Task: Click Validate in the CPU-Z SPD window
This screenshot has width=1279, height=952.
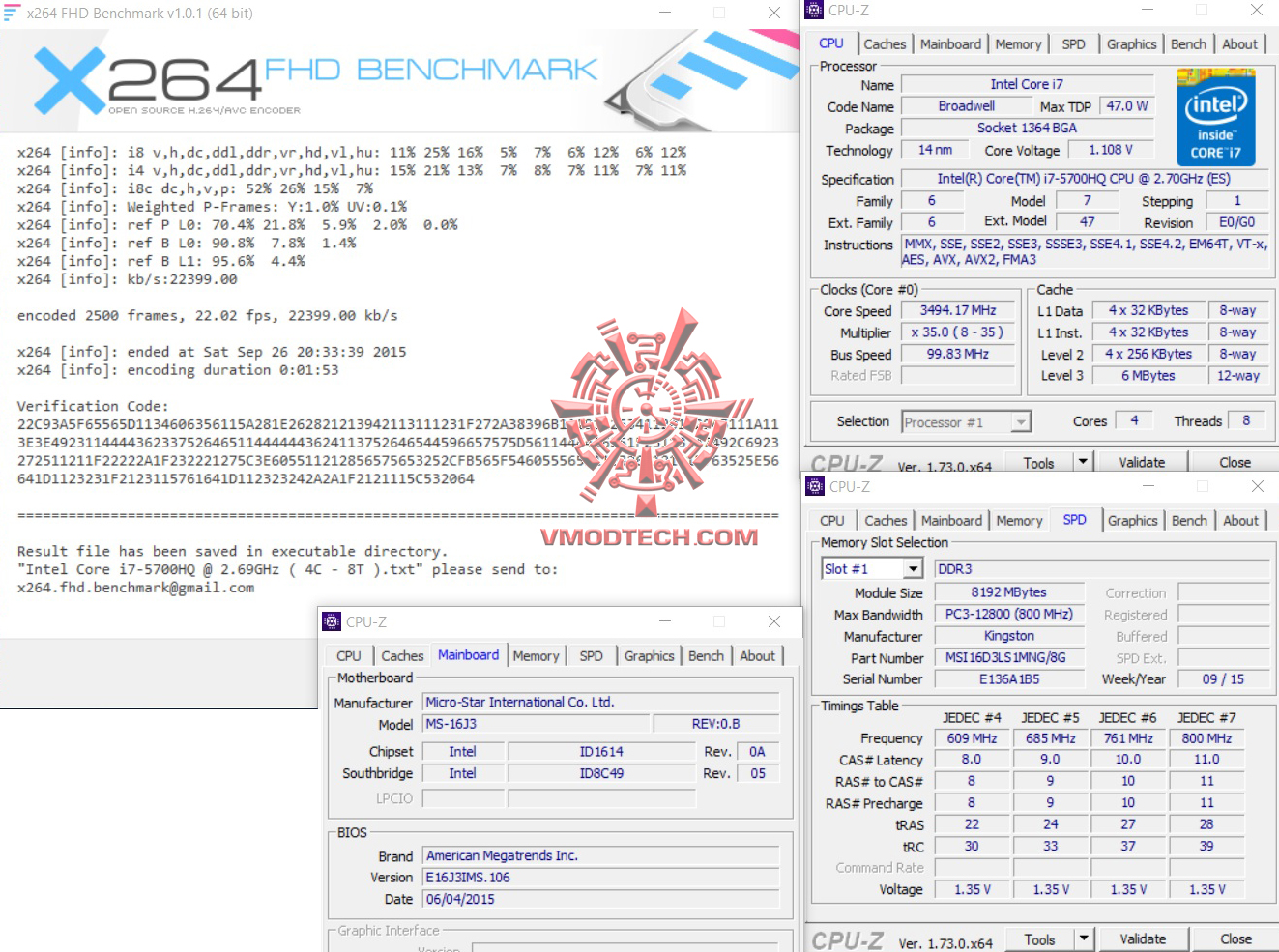Action: (x=1143, y=938)
